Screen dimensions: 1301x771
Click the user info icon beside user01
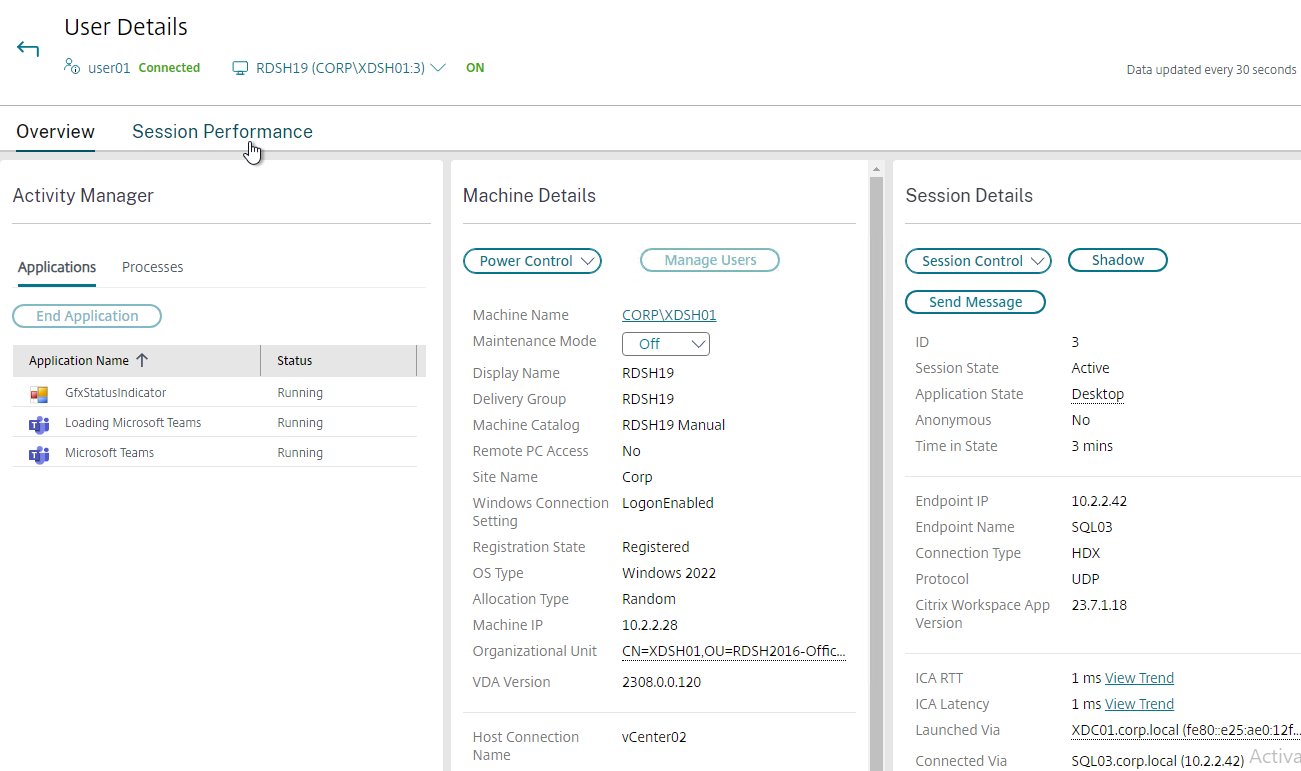71,67
